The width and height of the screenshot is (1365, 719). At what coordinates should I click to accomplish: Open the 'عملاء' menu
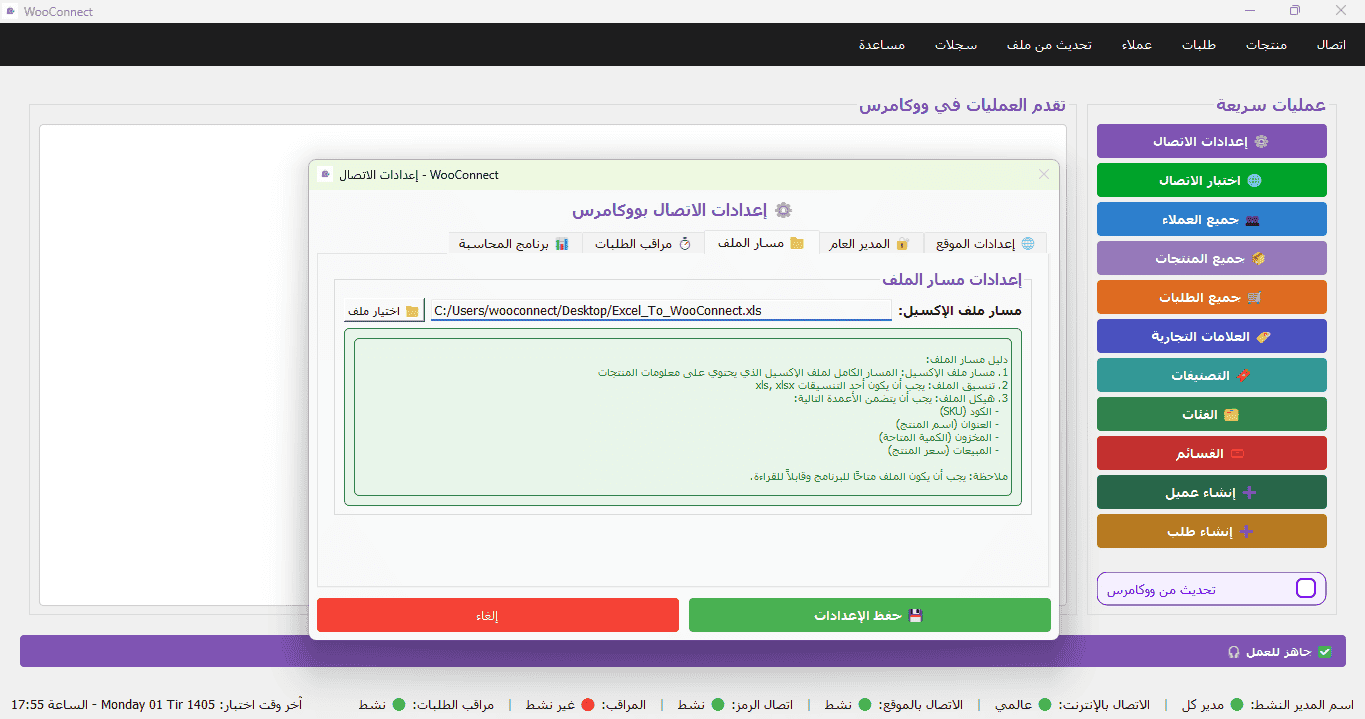[x=1137, y=45]
